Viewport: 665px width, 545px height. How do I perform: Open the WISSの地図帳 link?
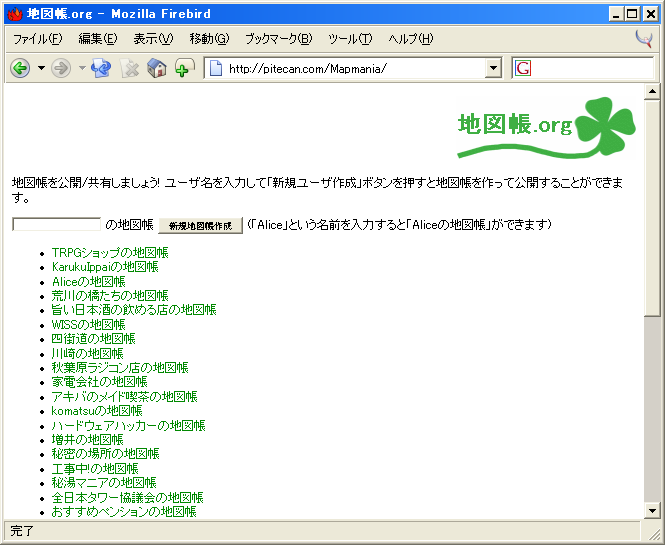click(x=88, y=325)
